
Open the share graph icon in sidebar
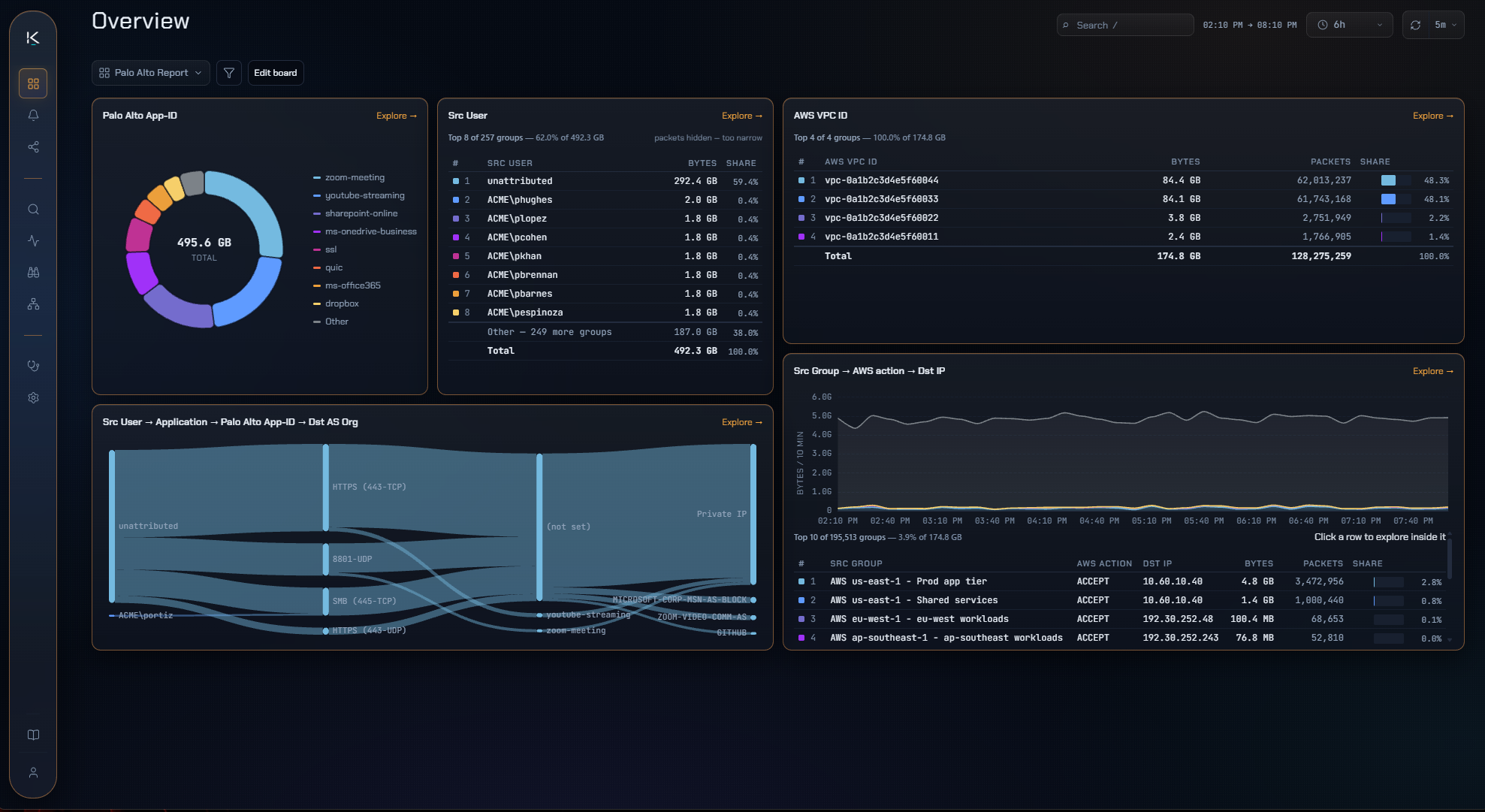(x=33, y=146)
